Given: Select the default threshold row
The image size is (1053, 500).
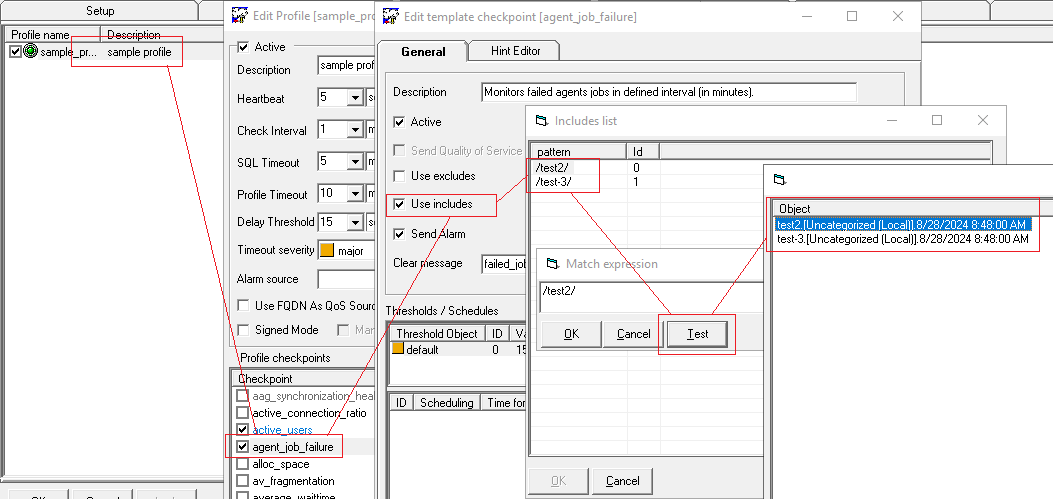Looking at the screenshot, I should coord(457,350).
